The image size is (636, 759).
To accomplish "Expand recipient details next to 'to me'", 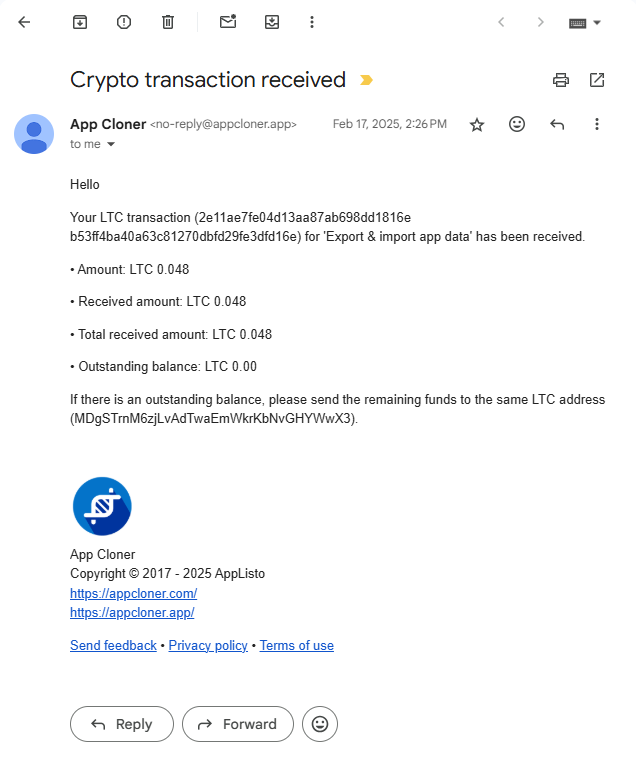I will (111, 144).
